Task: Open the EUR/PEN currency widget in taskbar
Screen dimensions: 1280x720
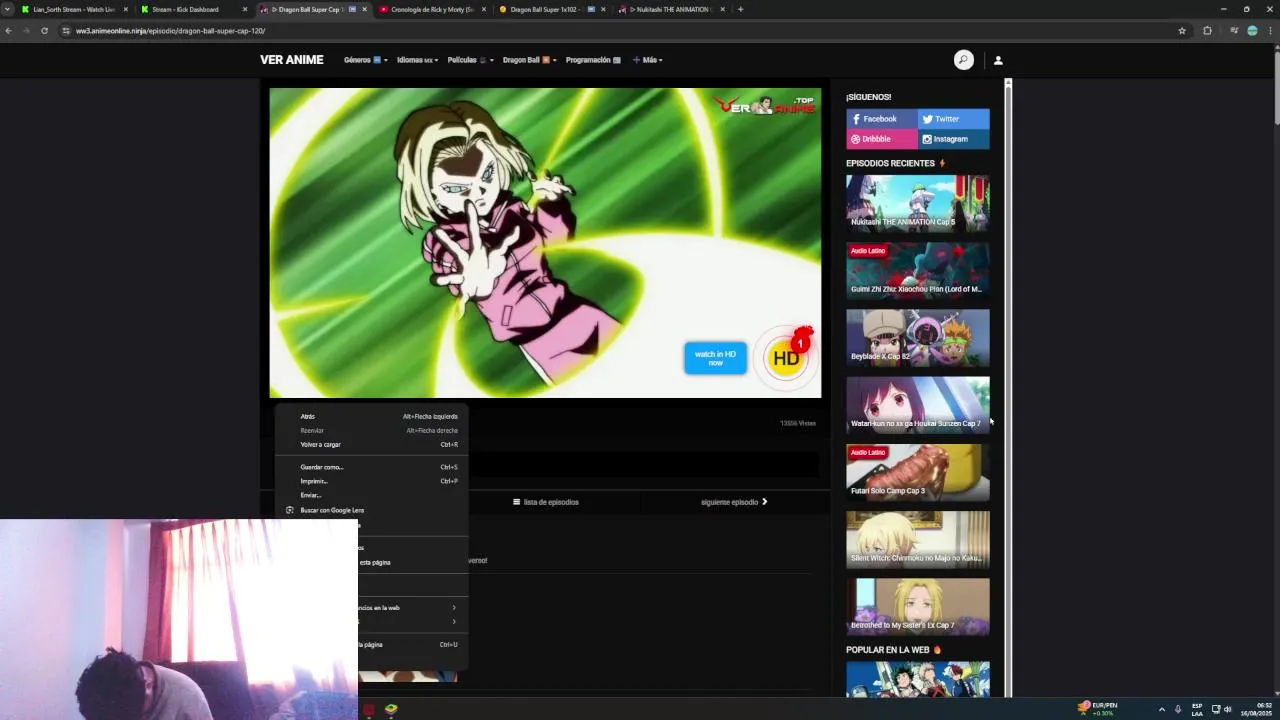Action: coord(1097,709)
